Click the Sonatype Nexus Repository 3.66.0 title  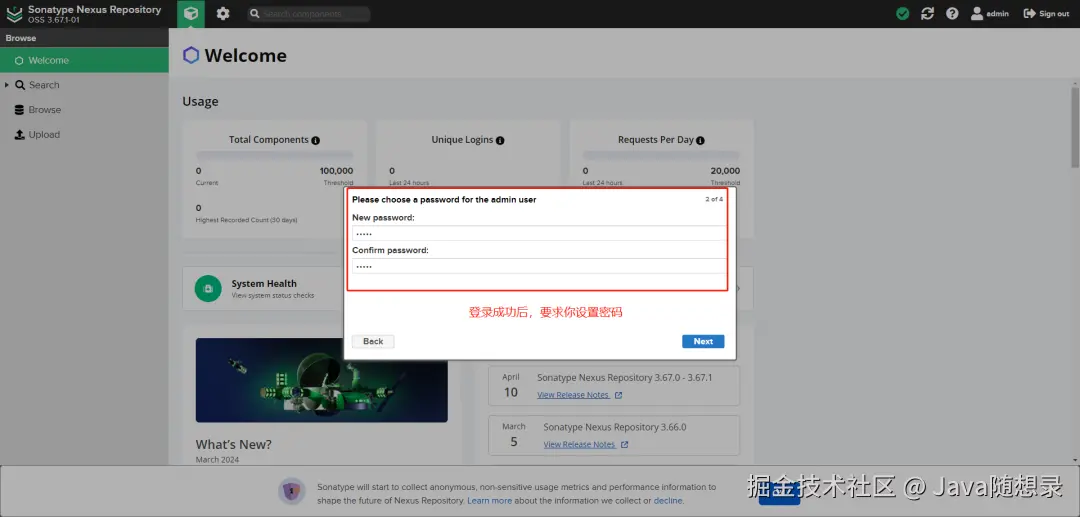click(x=614, y=427)
